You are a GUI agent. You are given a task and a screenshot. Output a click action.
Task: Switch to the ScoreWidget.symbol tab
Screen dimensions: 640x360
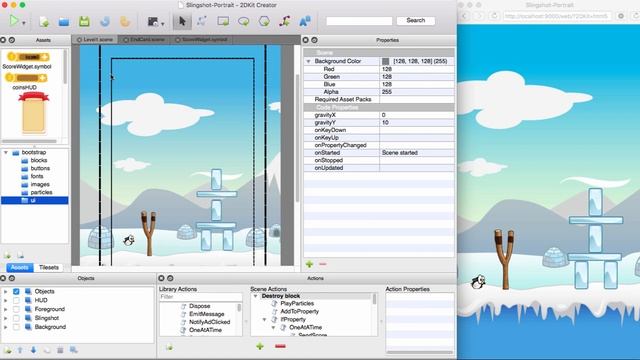[x=201, y=40]
